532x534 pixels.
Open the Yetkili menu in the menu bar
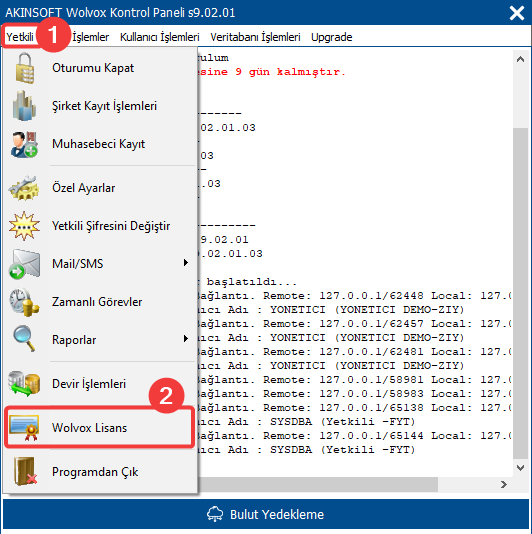[20, 37]
